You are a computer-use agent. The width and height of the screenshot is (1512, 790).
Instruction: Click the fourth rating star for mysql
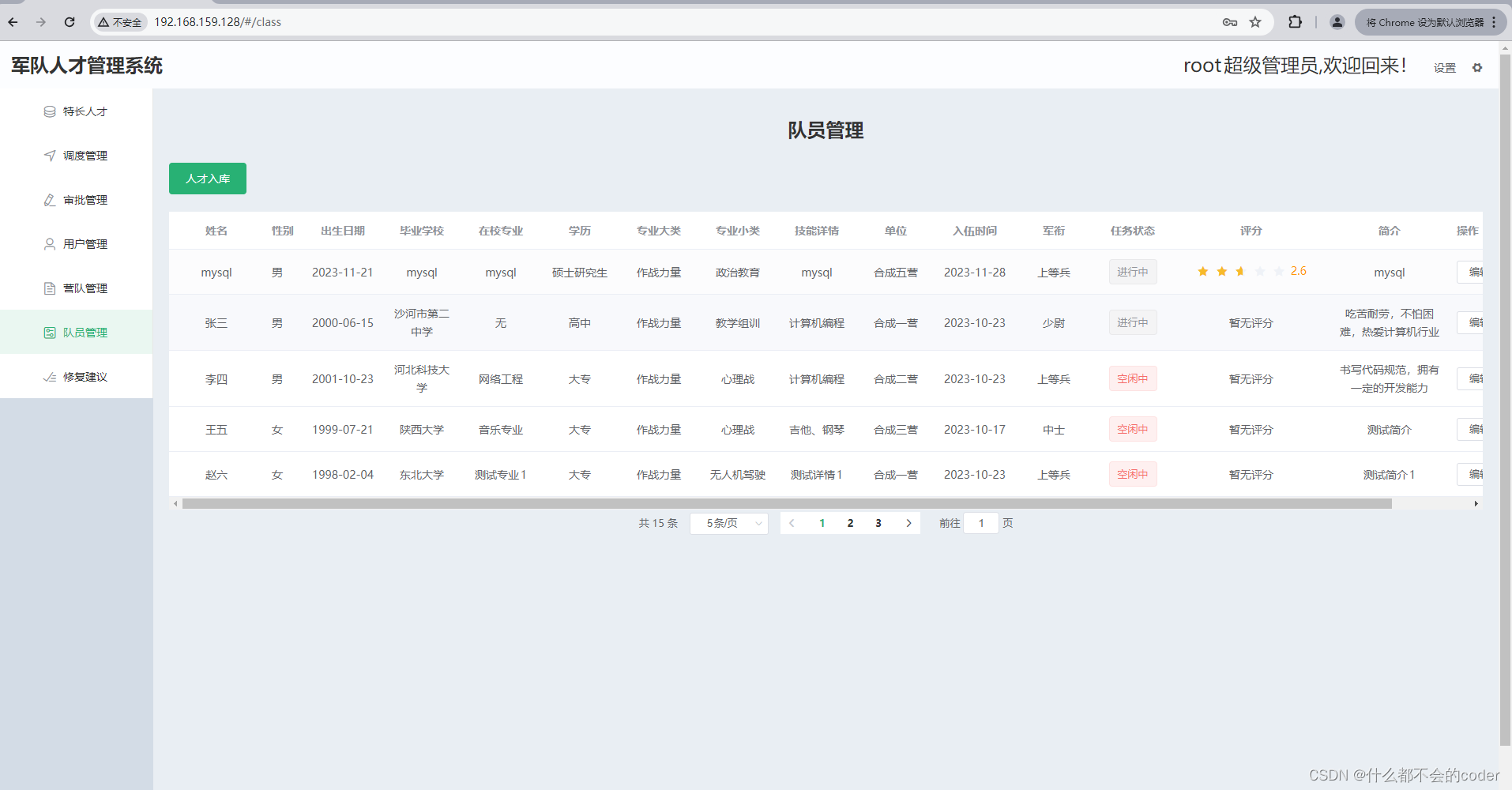[x=1260, y=271]
